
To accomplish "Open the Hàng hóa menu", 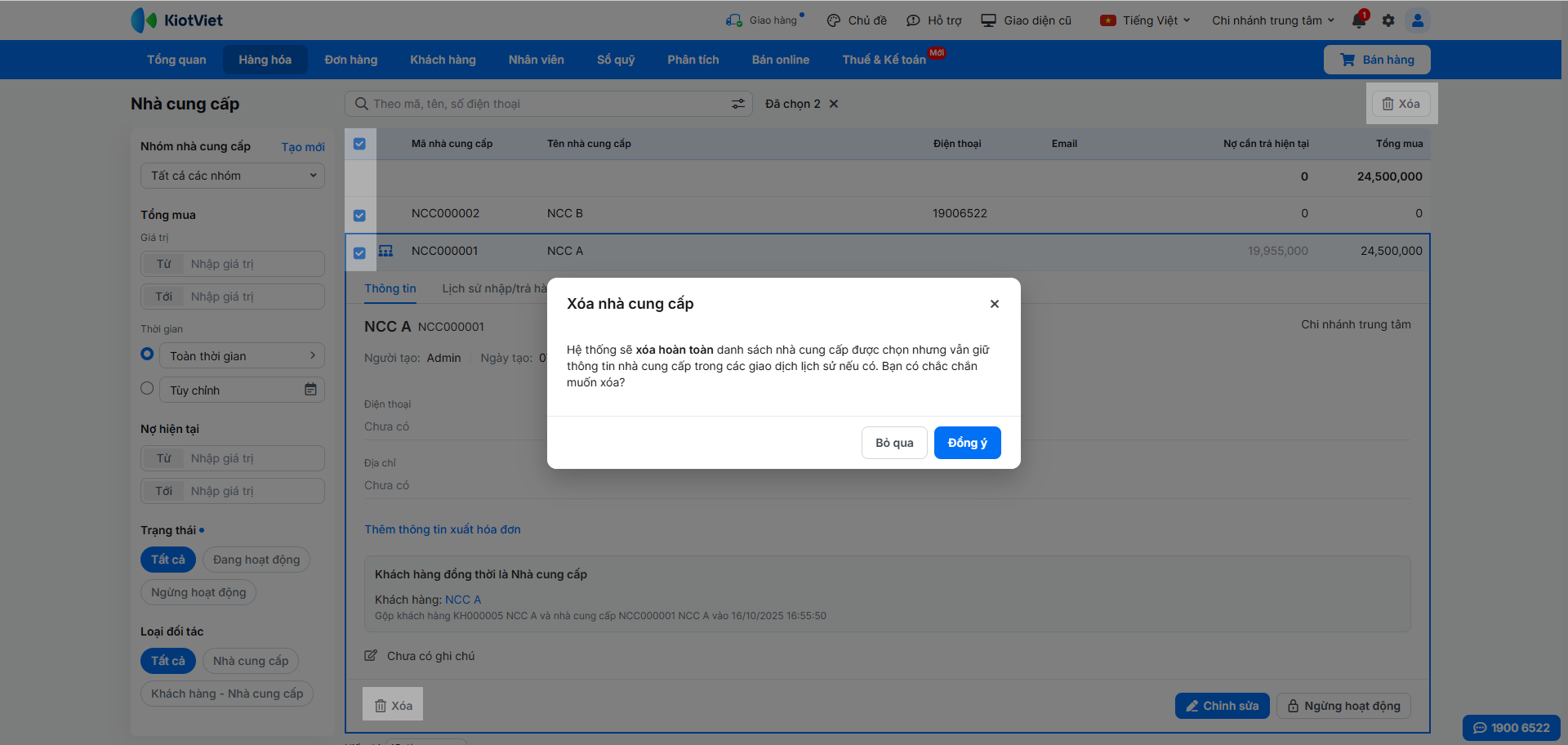I will [265, 60].
